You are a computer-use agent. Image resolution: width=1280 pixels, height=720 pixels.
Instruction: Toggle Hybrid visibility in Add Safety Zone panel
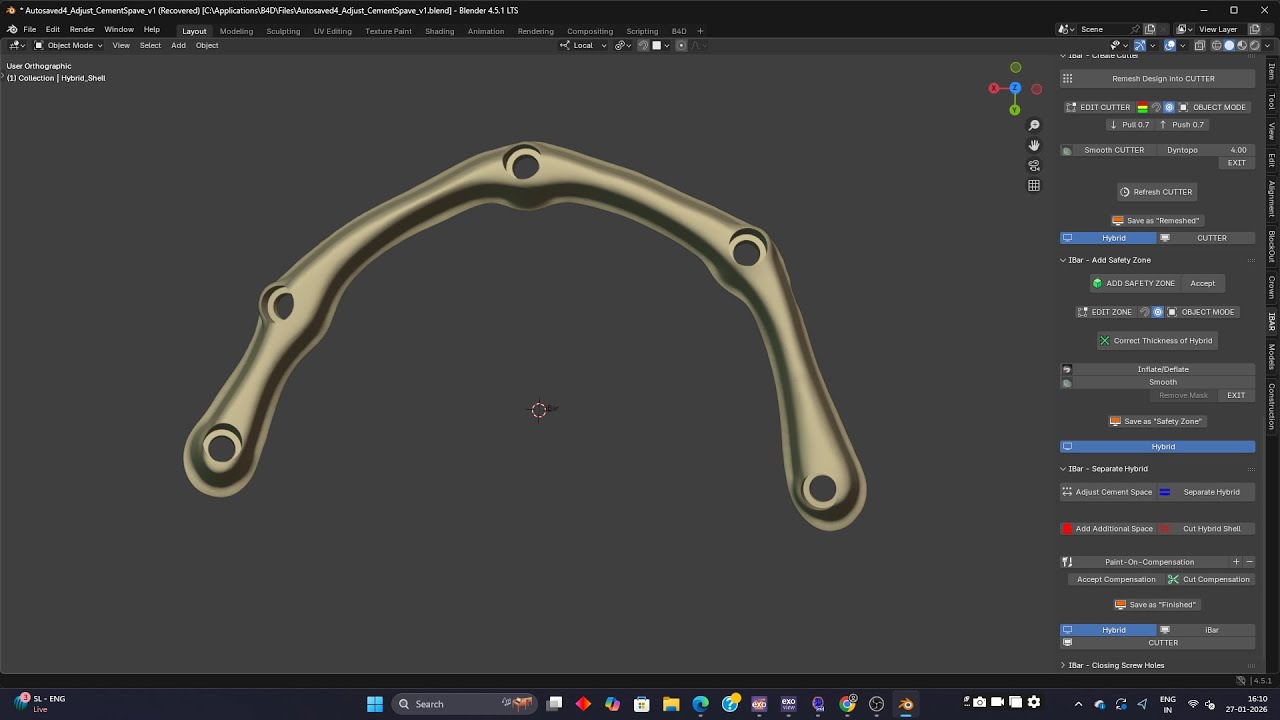click(x=1157, y=447)
